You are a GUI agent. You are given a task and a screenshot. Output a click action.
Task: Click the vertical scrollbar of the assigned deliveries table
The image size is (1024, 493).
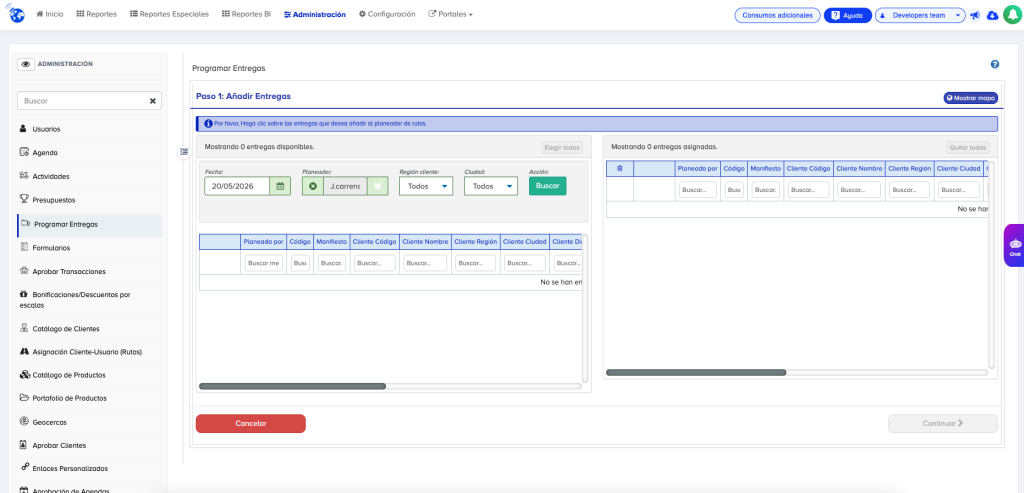(x=991, y=264)
